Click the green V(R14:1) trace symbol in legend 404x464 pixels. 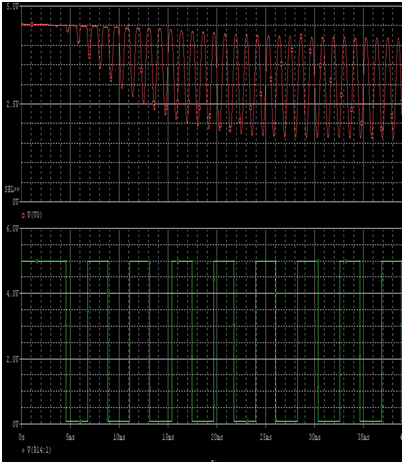[x=23, y=450]
